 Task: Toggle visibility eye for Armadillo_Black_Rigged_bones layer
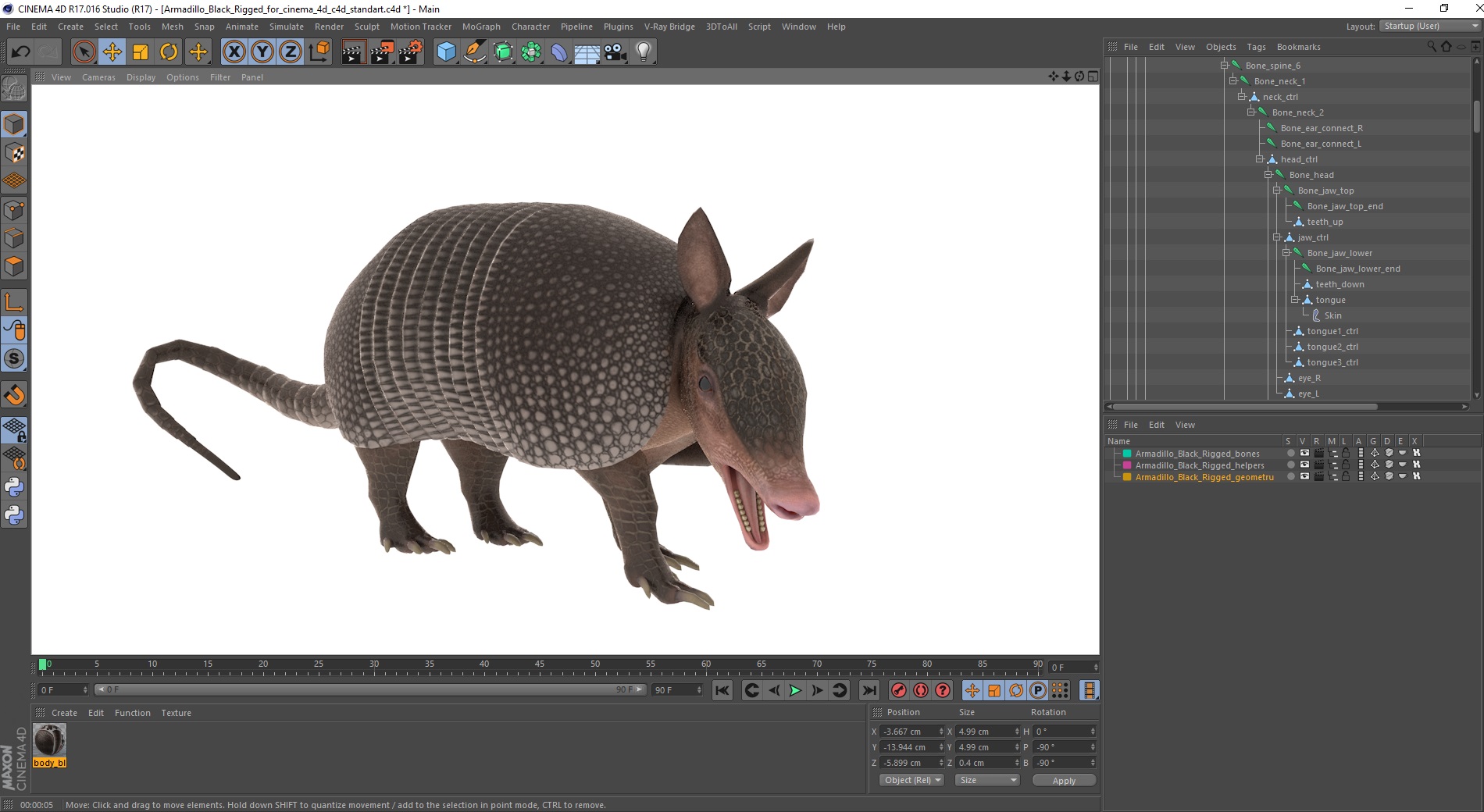(x=1304, y=453)
